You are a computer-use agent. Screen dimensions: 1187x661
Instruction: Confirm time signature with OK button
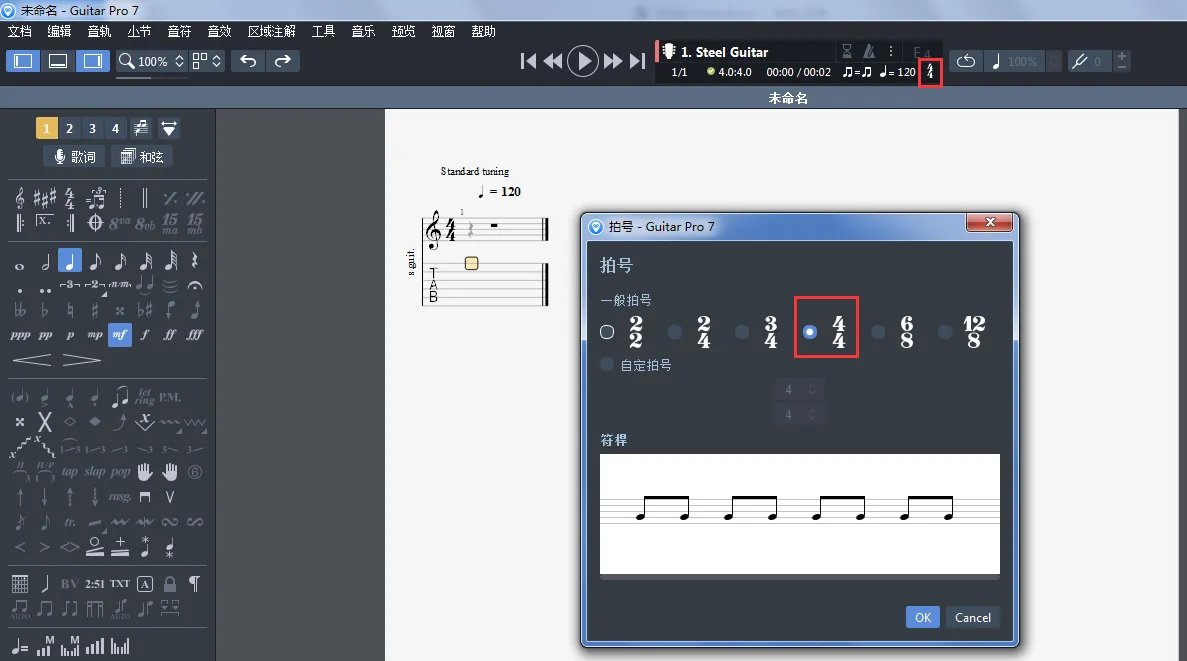pos(922,617)
